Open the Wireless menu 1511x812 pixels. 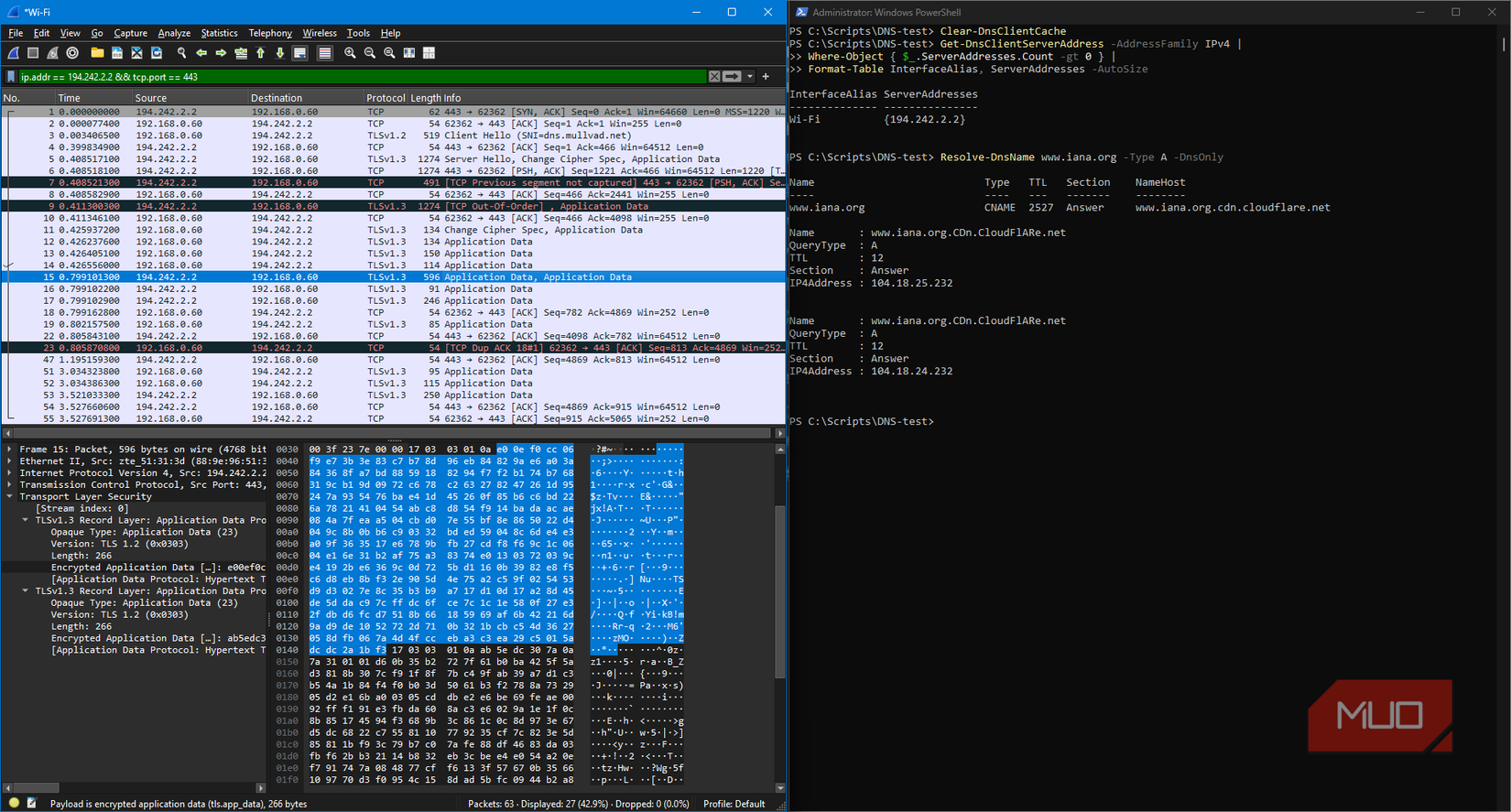(320, 33)
